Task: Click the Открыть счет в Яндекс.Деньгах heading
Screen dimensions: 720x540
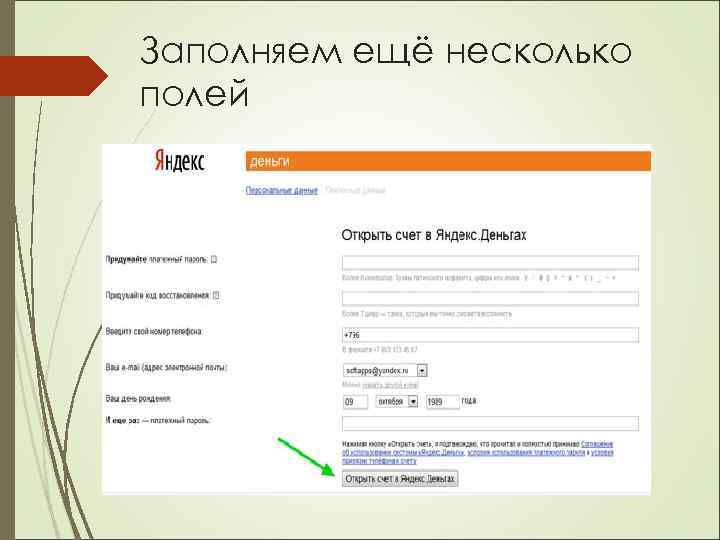Action: pos(434,235)
